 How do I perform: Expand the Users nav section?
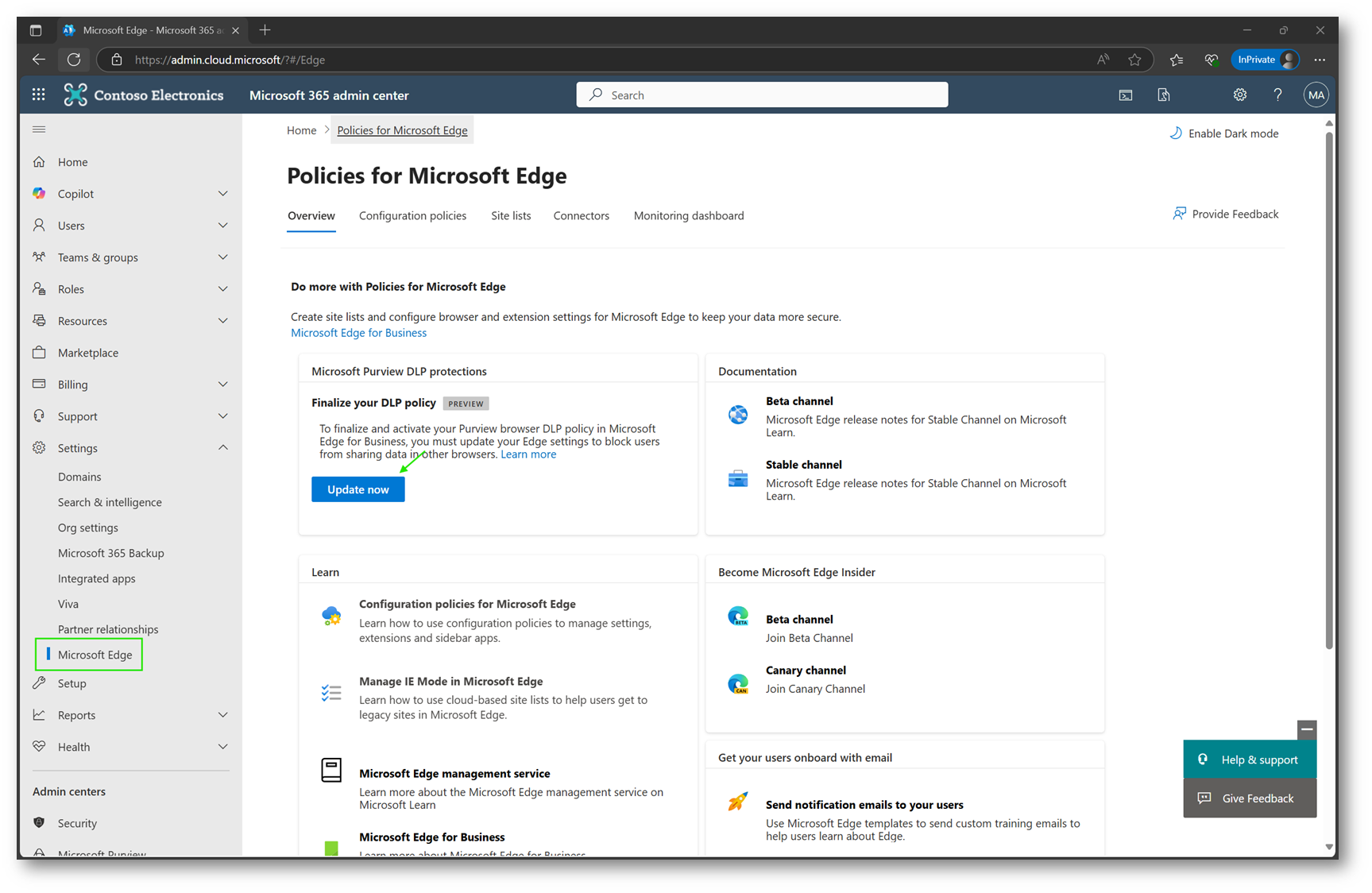click(x=223, y=226)
